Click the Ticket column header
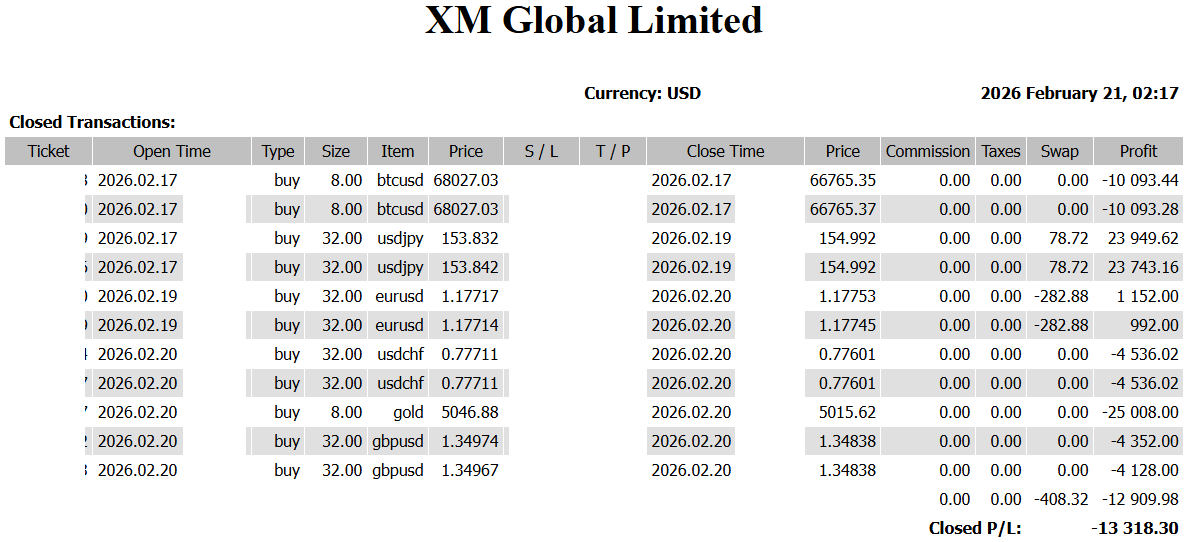 click(49, 151)
